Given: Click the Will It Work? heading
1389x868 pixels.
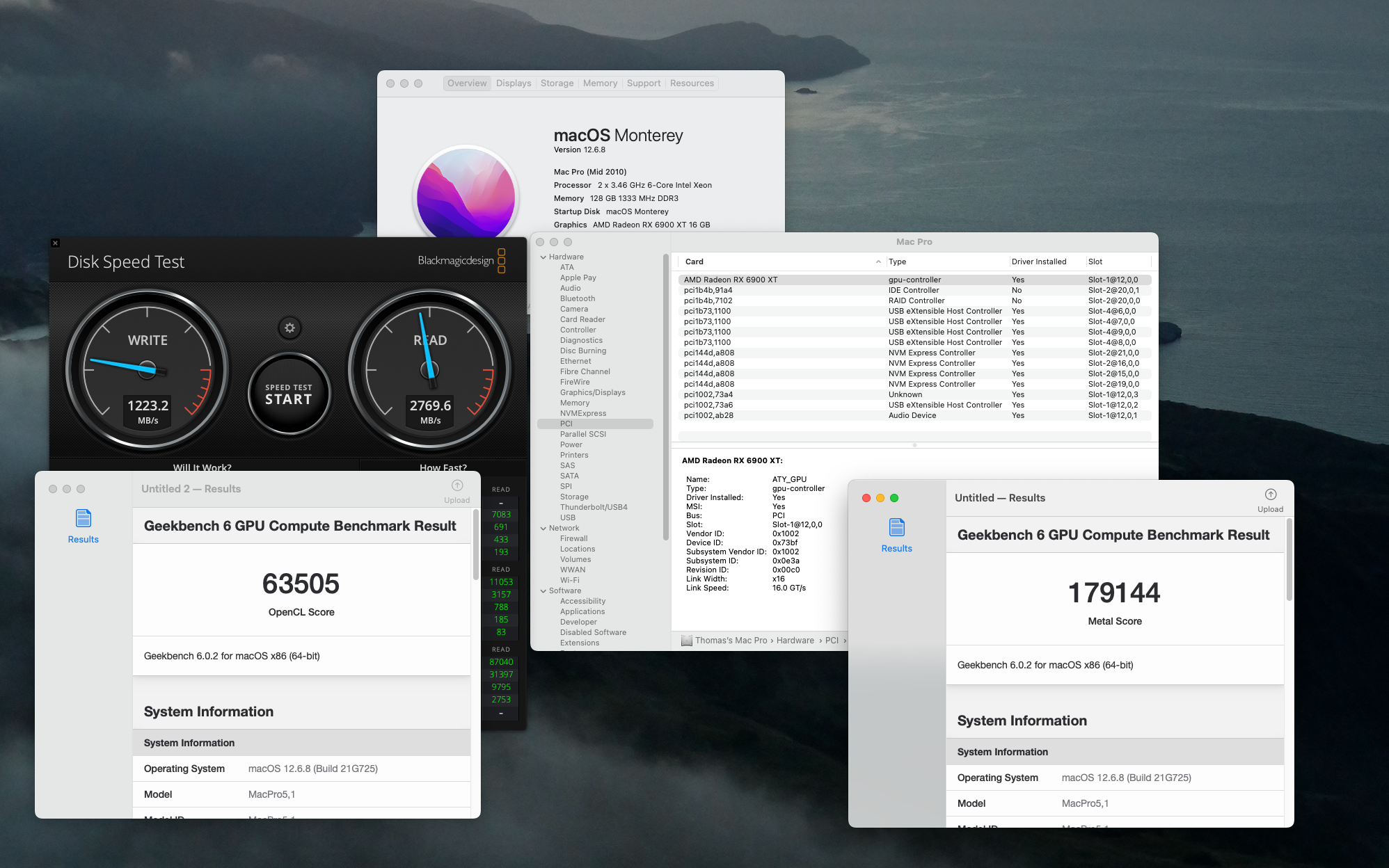Looking at the screenshot, I should coord(202,467).
